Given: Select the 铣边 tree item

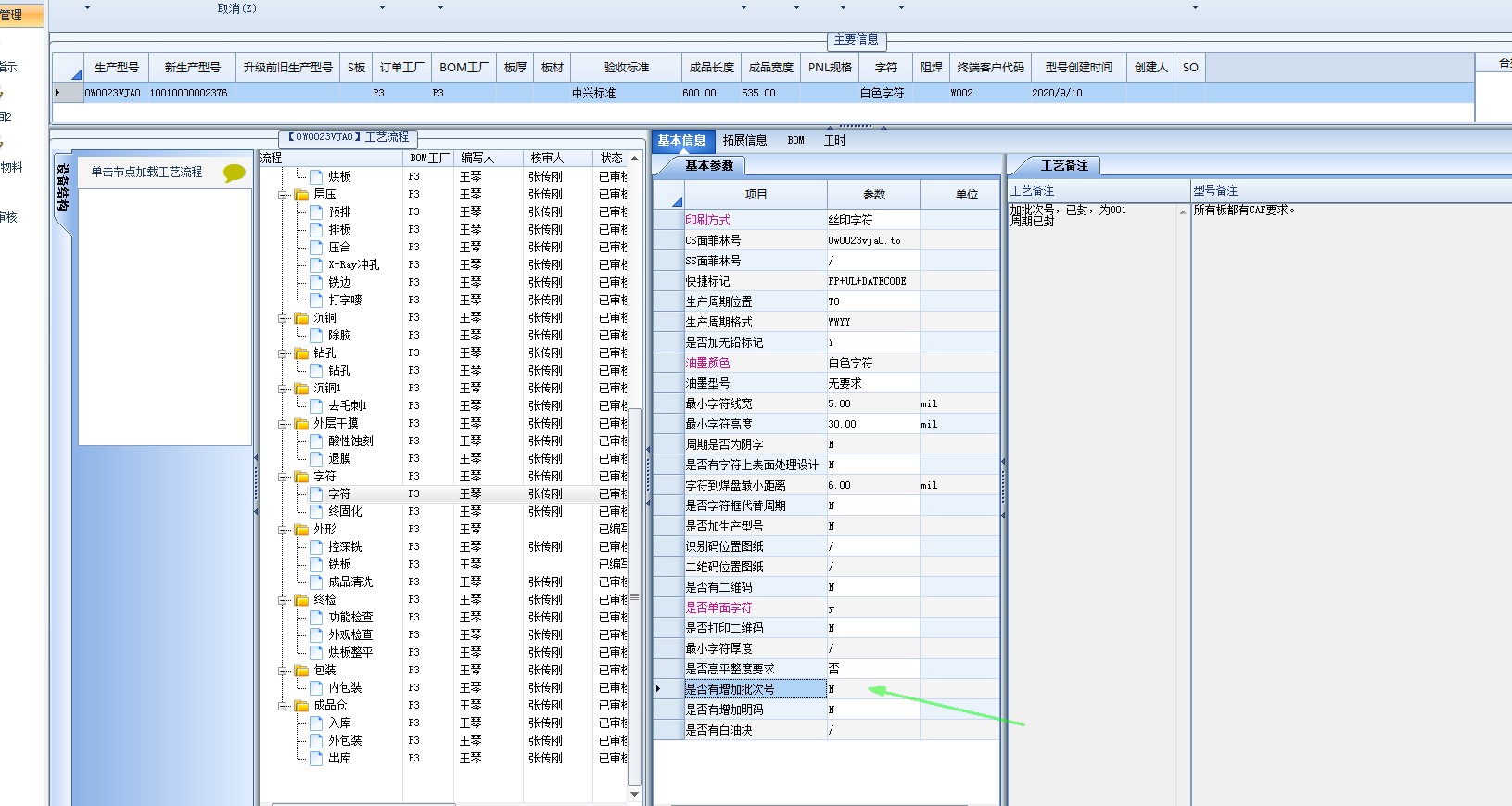Looking at the screenshot, I should [x=340, y=282].
